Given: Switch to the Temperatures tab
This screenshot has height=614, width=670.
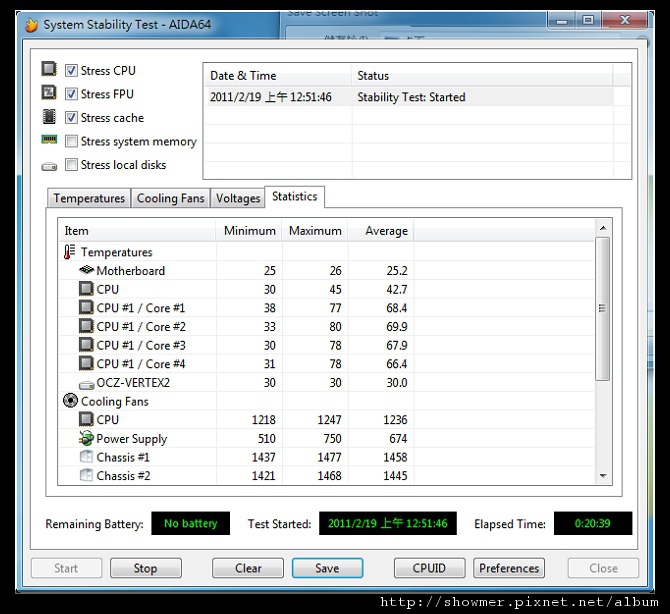Looking at the screenshot, I should click(89, 198).
